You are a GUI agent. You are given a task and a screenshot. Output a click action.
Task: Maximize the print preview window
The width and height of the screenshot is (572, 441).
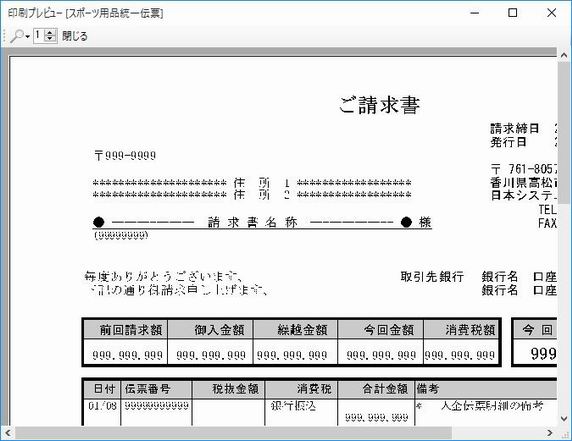(513, 13)
